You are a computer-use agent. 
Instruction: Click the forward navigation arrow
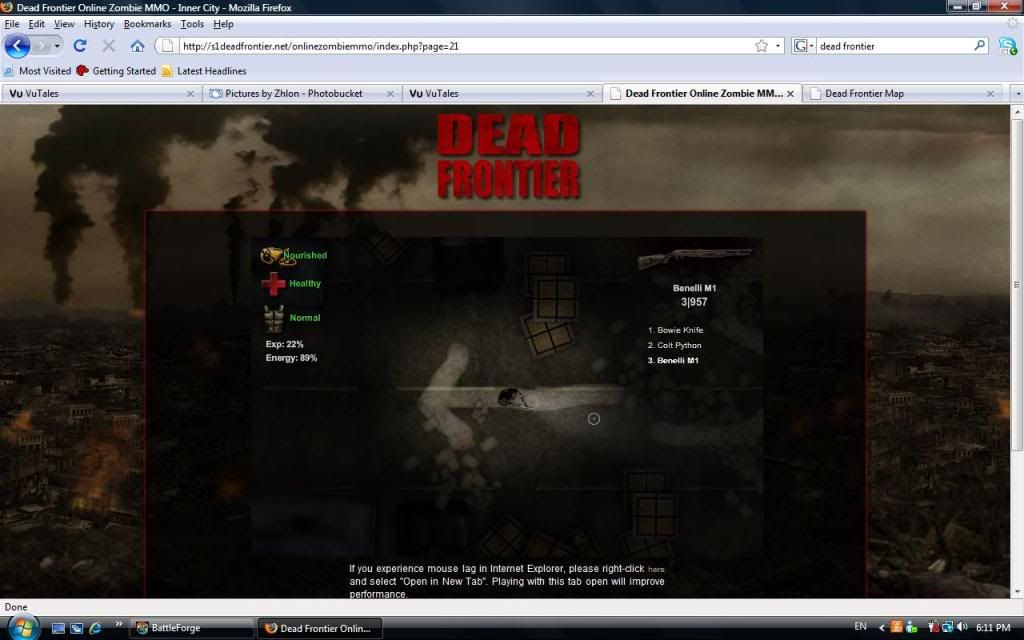tap(42, 46)
